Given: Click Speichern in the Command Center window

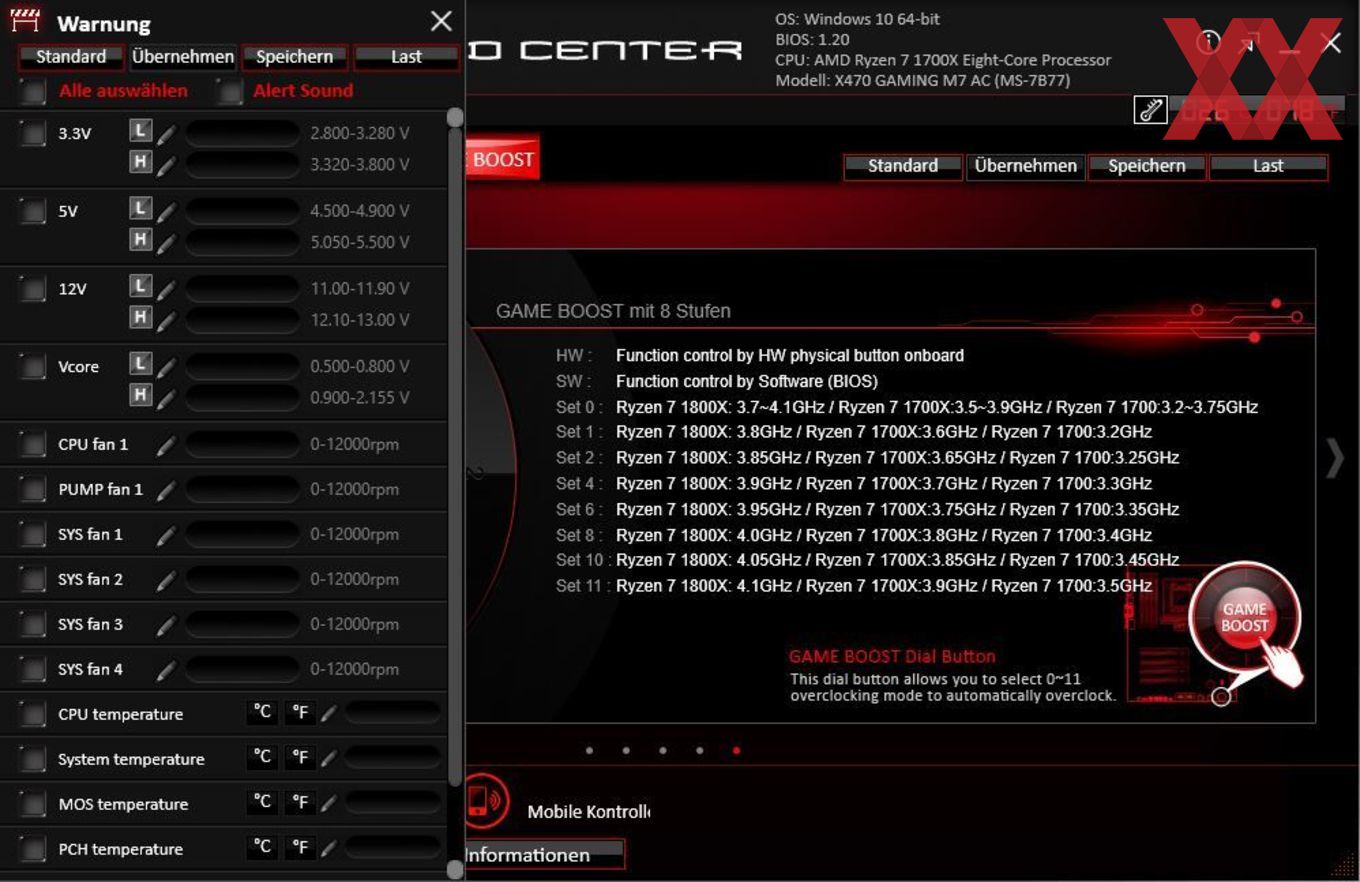Looking at the screenshot, I should 1147,166.
